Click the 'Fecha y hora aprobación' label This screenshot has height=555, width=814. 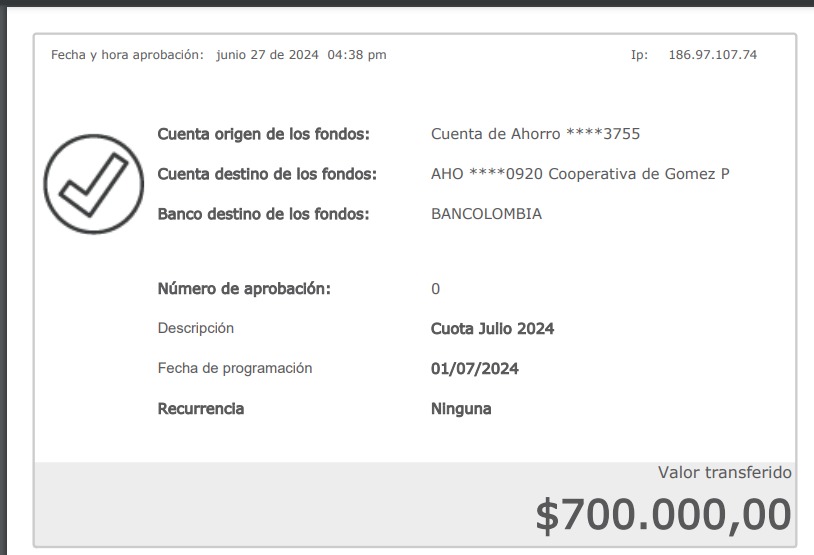pos(127,55)
